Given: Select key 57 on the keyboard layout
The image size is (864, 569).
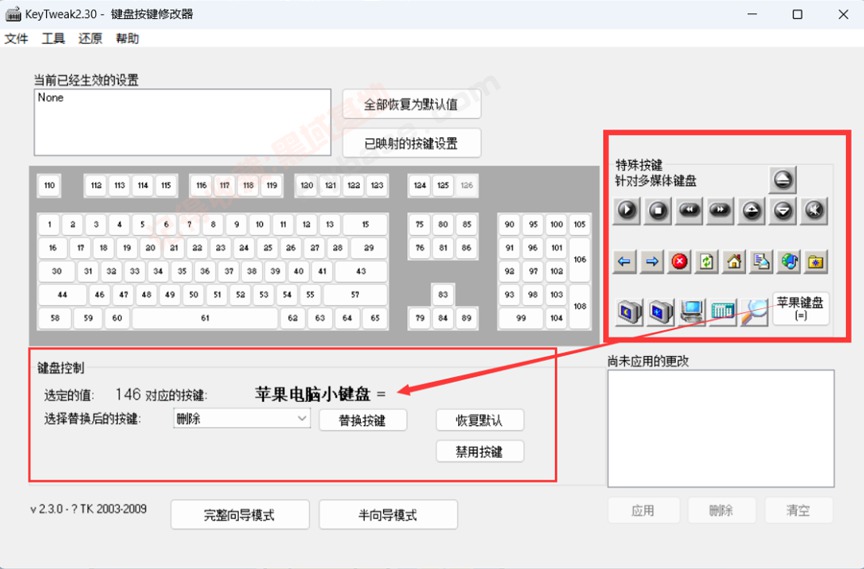Looking at the screenshot, I should click(355, 295).
